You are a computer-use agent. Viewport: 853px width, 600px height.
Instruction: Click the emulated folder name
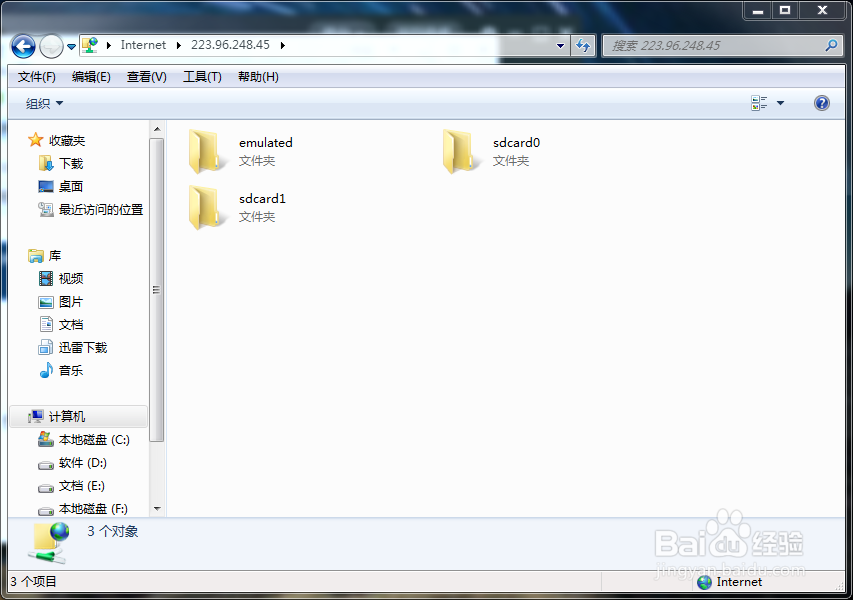265,143
